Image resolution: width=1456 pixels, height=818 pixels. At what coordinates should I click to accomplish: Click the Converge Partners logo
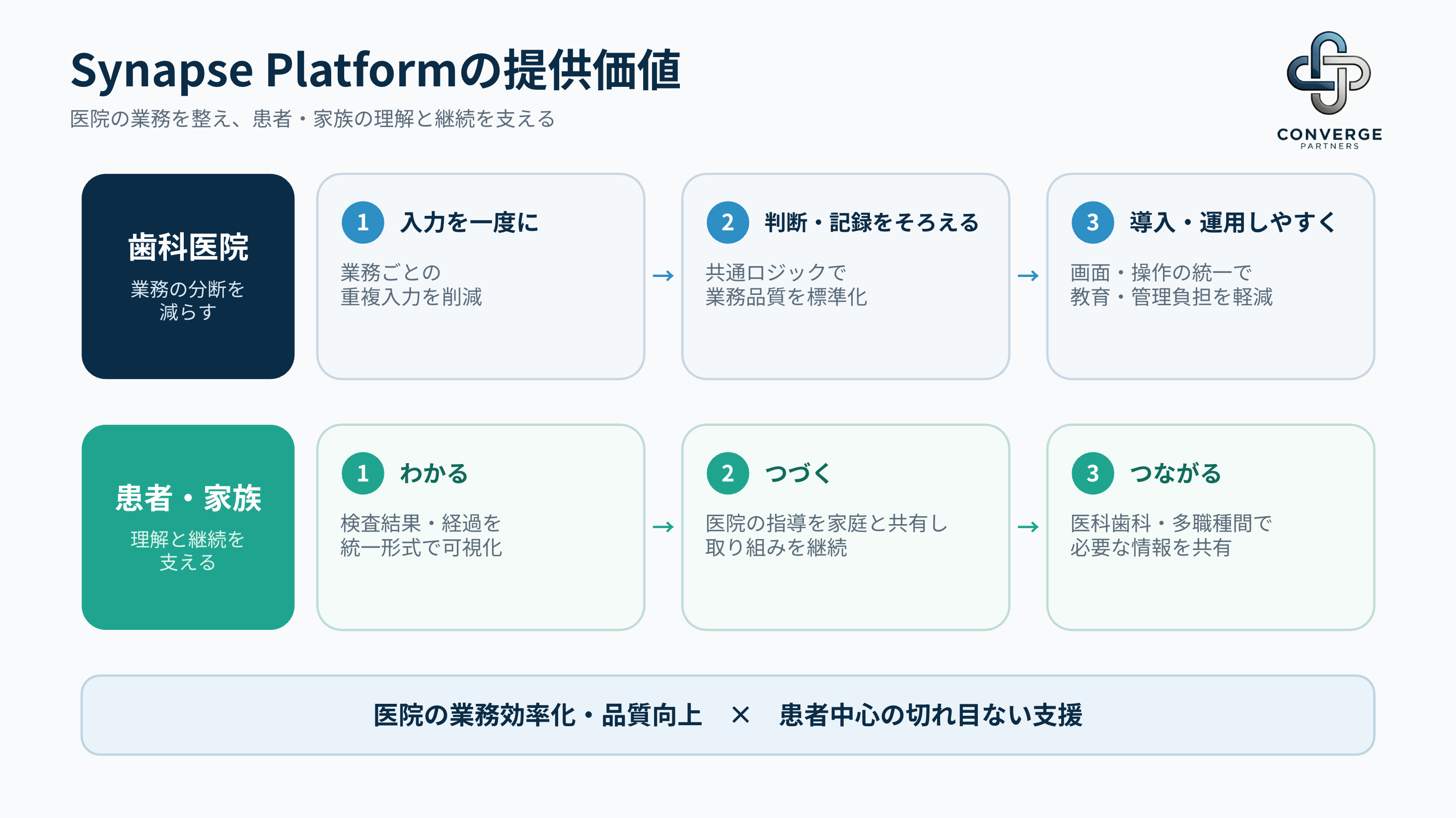coord(1329,90)
